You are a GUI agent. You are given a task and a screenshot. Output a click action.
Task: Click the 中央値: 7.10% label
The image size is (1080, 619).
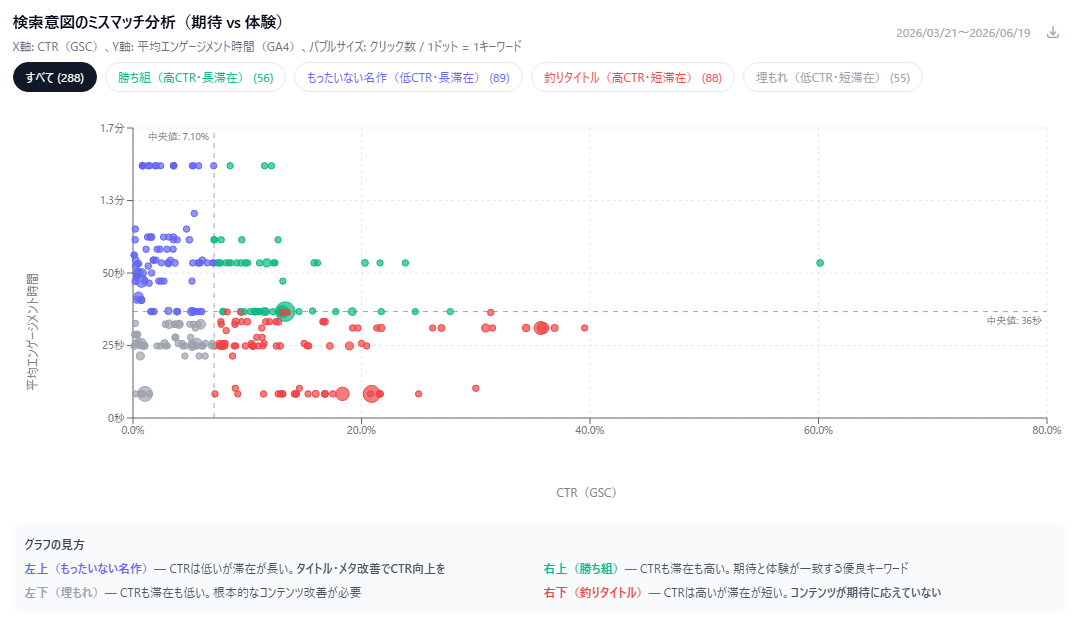tap(178, 137)
